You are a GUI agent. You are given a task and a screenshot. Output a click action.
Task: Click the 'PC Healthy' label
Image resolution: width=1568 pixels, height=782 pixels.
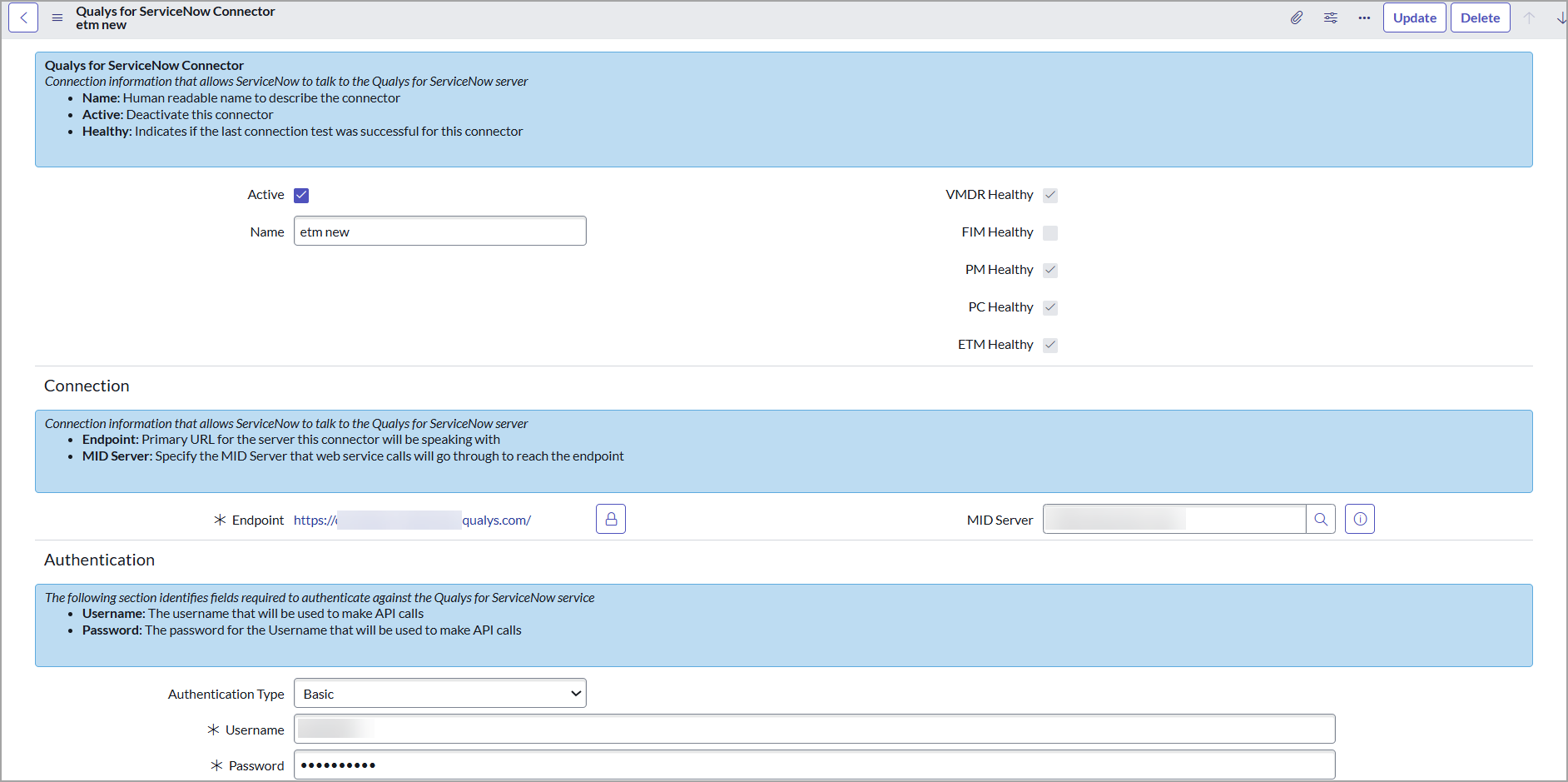[1000, 307]
